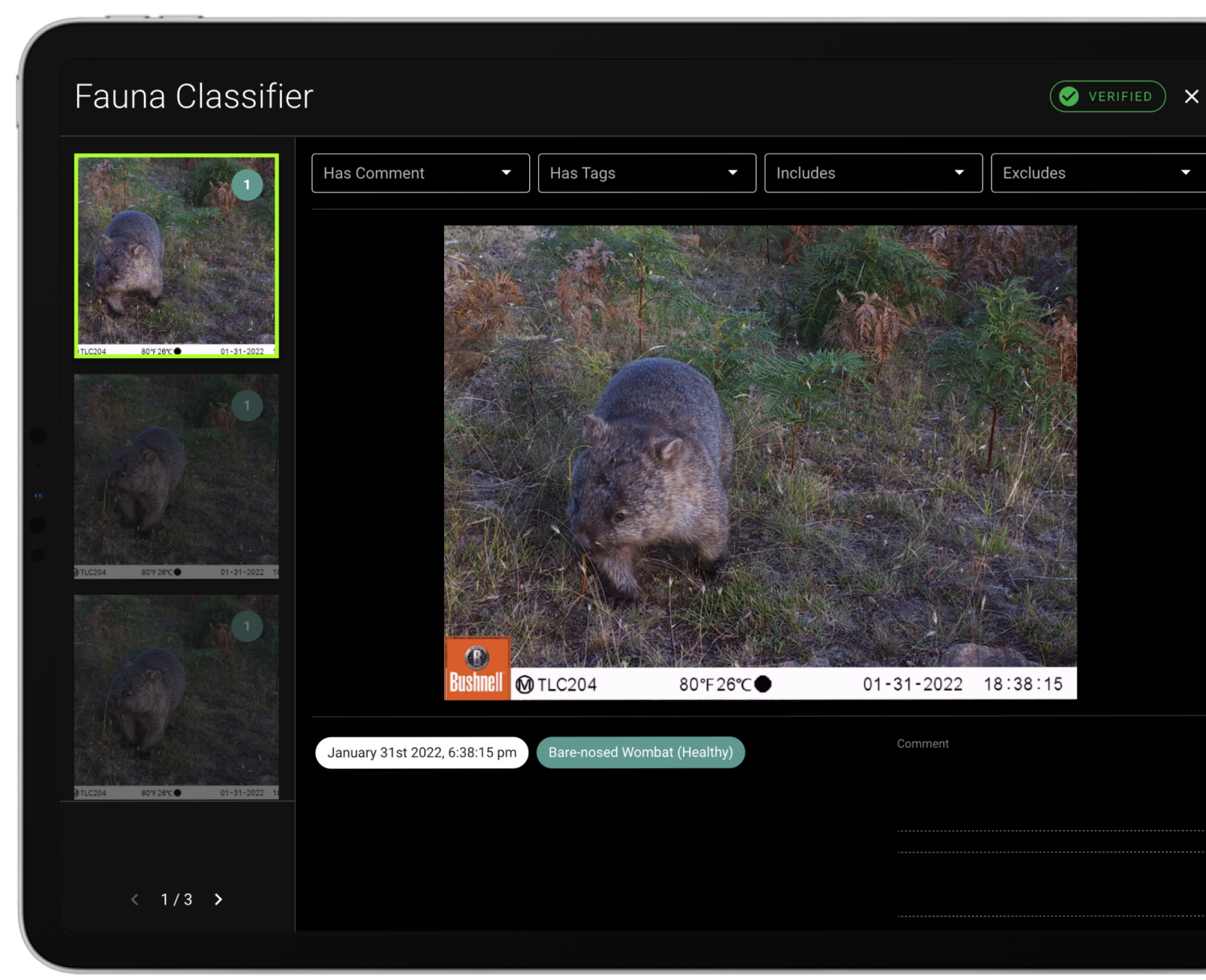Open the Has Tags dropdown
The height and width of the screenshot is (980, 1206).
click(x=647, y=173)
